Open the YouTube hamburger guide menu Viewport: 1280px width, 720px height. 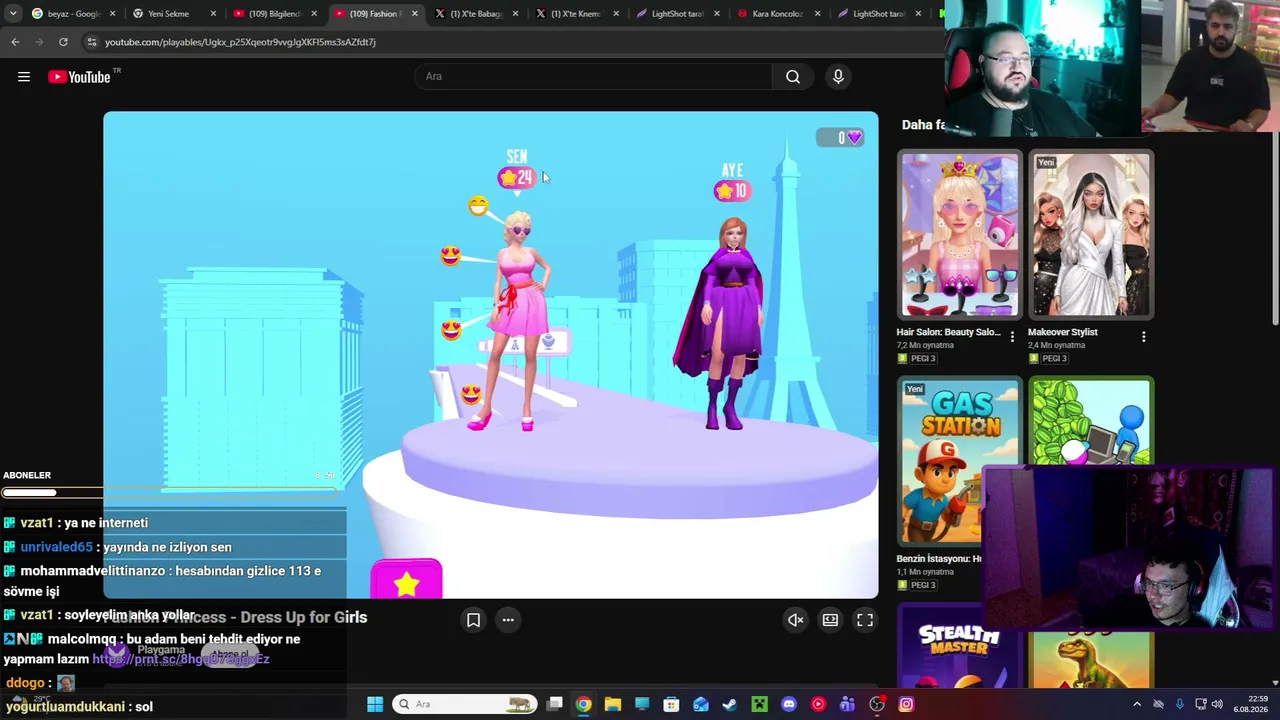tap(24, 77)
